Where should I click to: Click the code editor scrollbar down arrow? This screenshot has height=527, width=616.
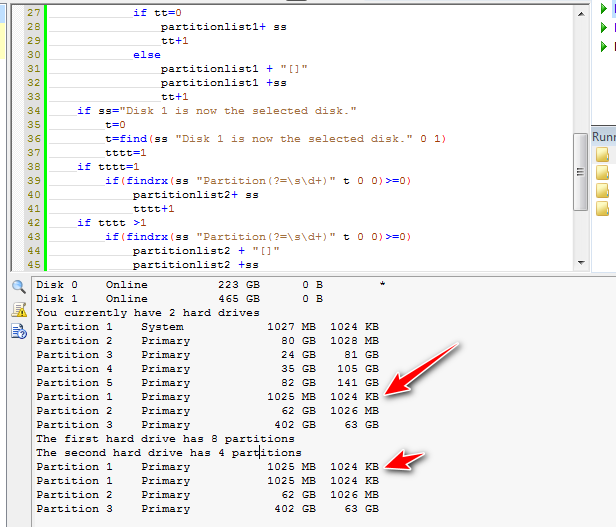pyautogui.click(x=581, y=263)
